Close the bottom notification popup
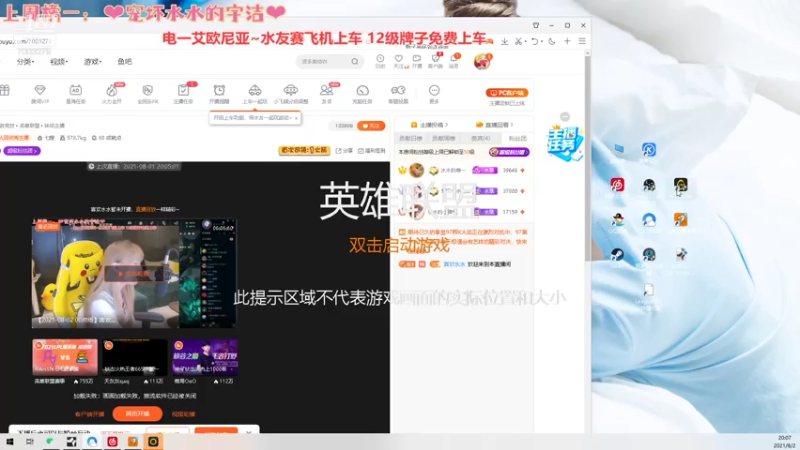The width and height of the screenshot is (800, 450). [248, 432]
